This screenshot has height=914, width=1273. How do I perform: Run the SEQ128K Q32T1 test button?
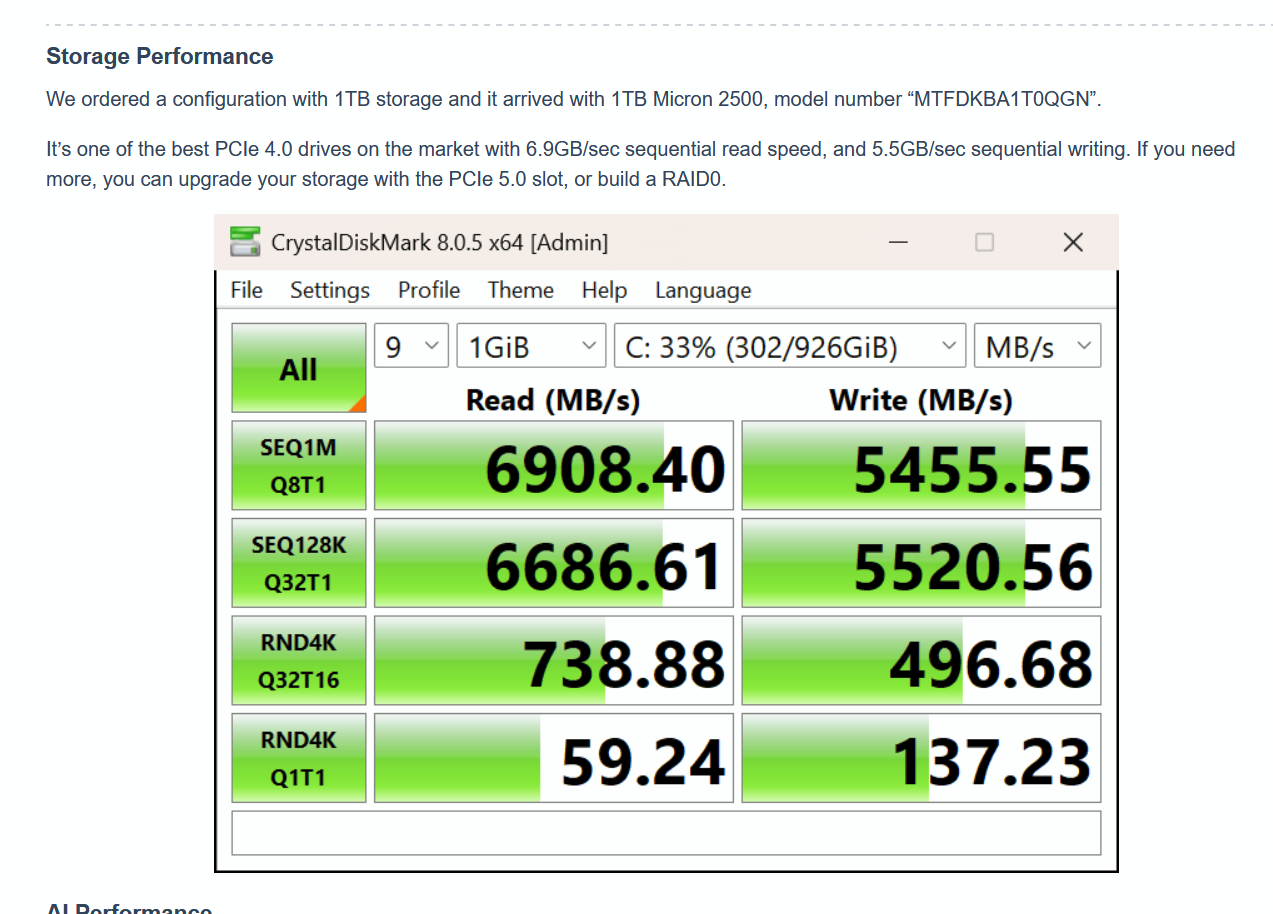(x=299, y=563)
